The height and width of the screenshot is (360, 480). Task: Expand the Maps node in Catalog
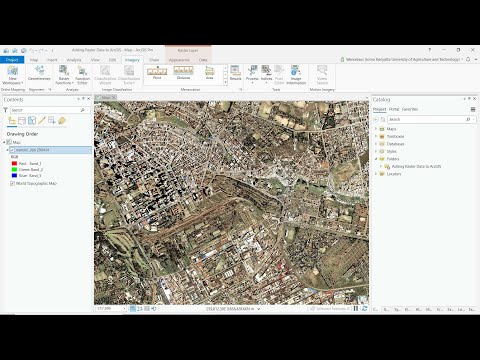click(x=376, y=129)
